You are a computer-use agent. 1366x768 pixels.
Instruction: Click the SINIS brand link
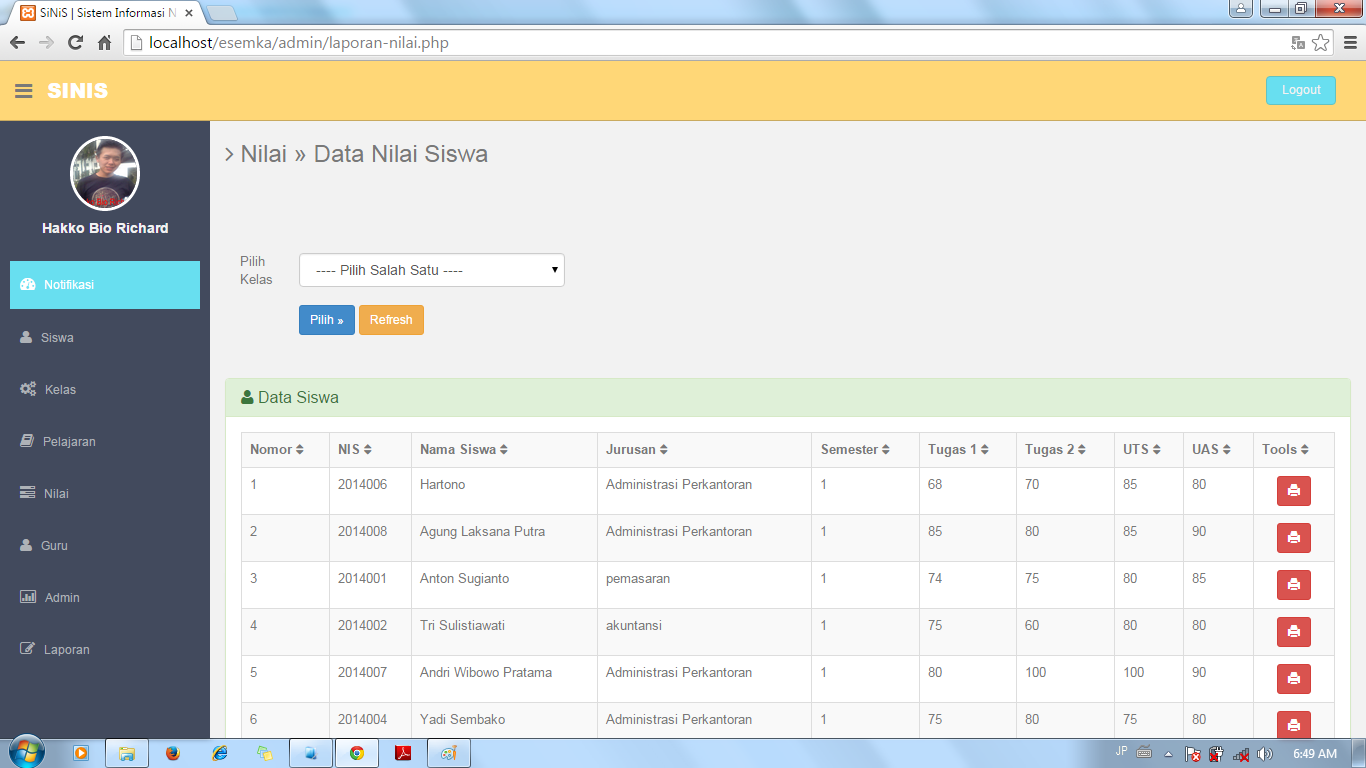click(78, 91)
